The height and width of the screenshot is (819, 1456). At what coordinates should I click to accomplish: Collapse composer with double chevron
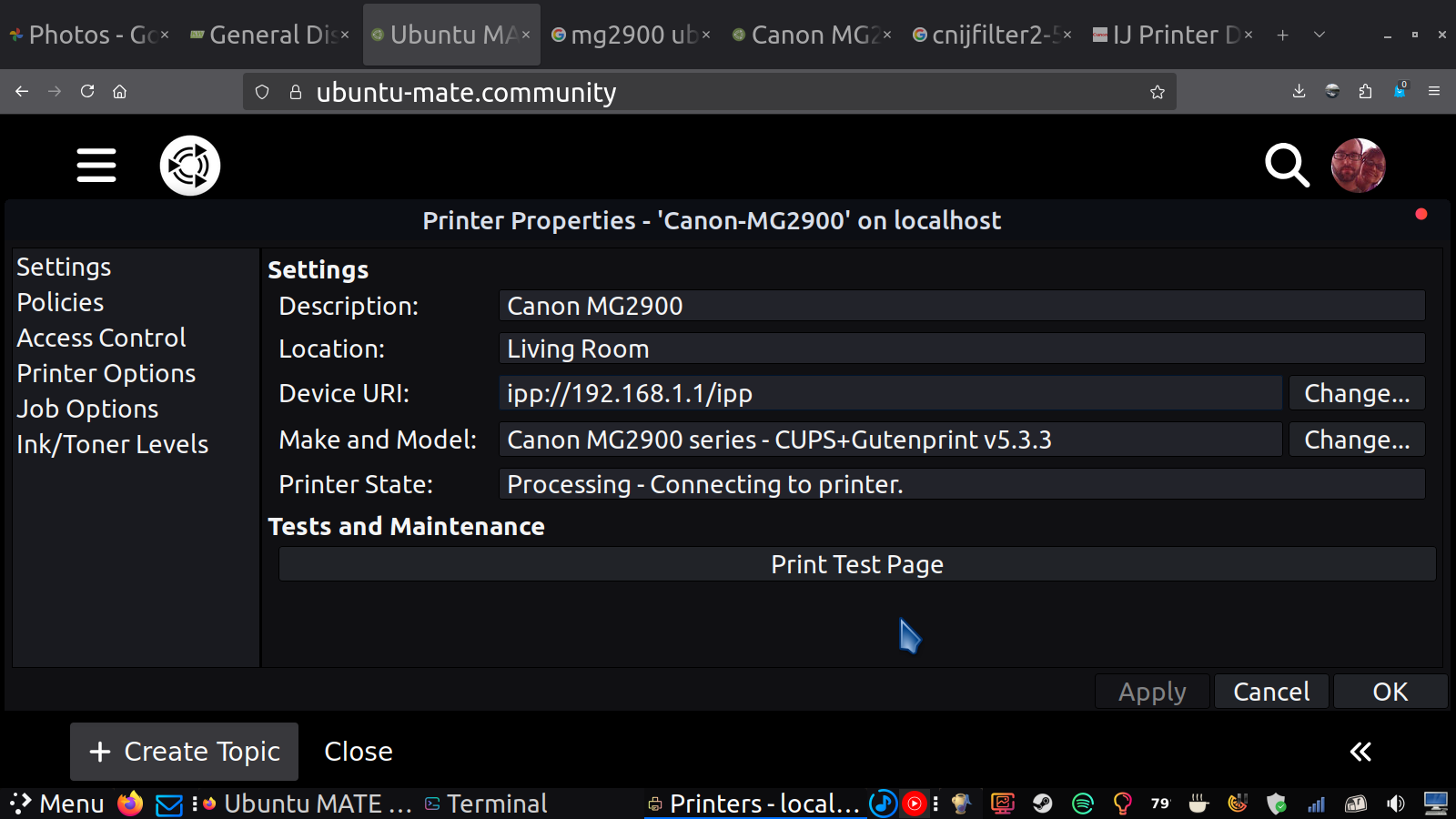[x=1360, y=752]
